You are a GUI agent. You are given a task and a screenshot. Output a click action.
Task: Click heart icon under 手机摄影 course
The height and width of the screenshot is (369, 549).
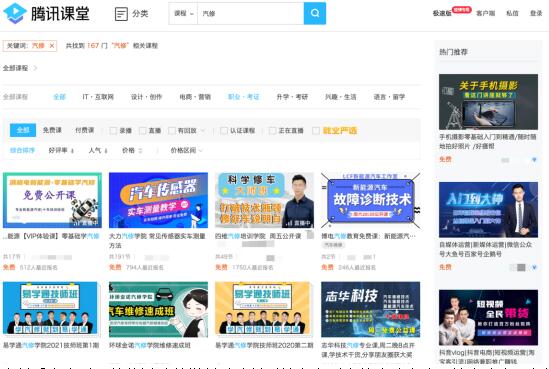pyautogui.click(x=534, y=160)
